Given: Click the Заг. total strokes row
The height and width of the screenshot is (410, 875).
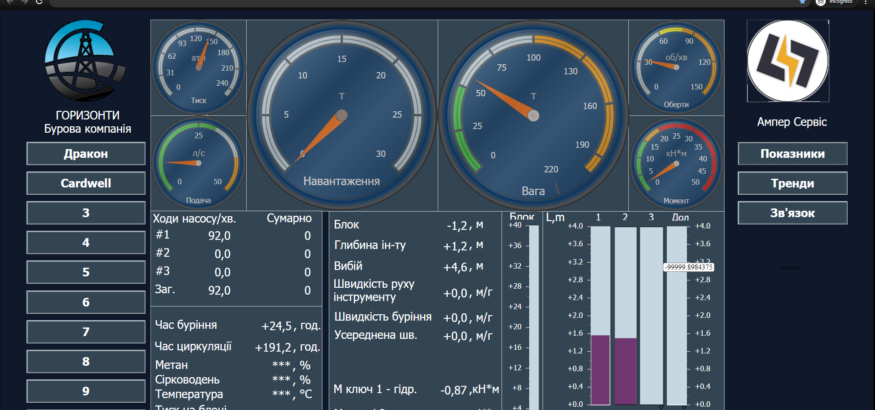Looking at the screenshot, I should pos(233,290).
